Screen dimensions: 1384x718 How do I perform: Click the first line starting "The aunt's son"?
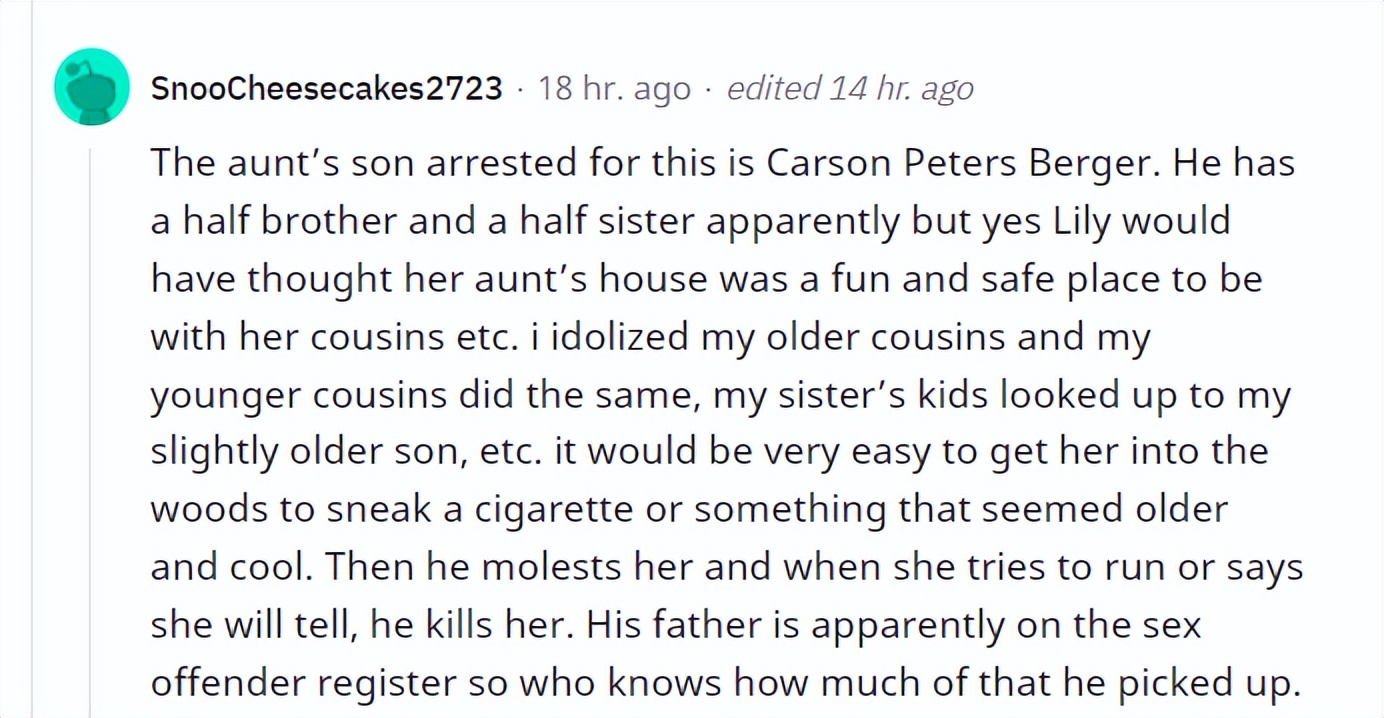[723, 163]
